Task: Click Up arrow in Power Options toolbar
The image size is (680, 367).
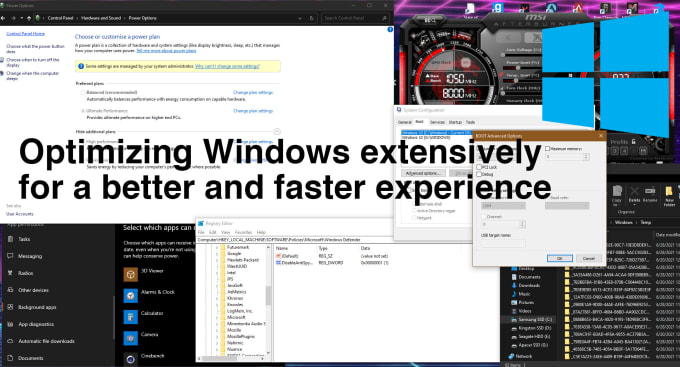Action: pos(29,18)
